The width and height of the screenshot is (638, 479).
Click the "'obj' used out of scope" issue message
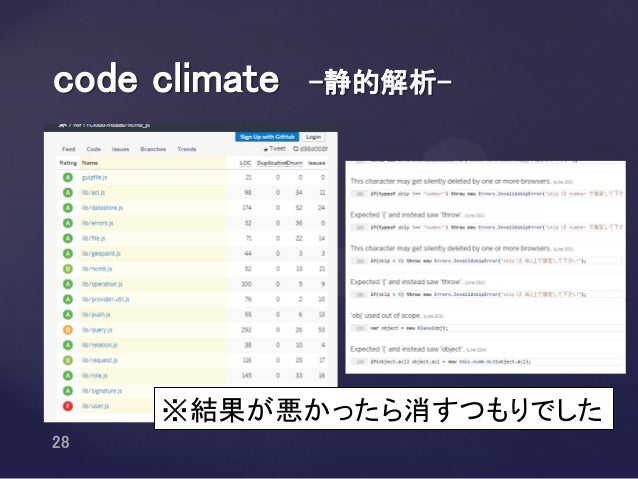pos(386,315)
